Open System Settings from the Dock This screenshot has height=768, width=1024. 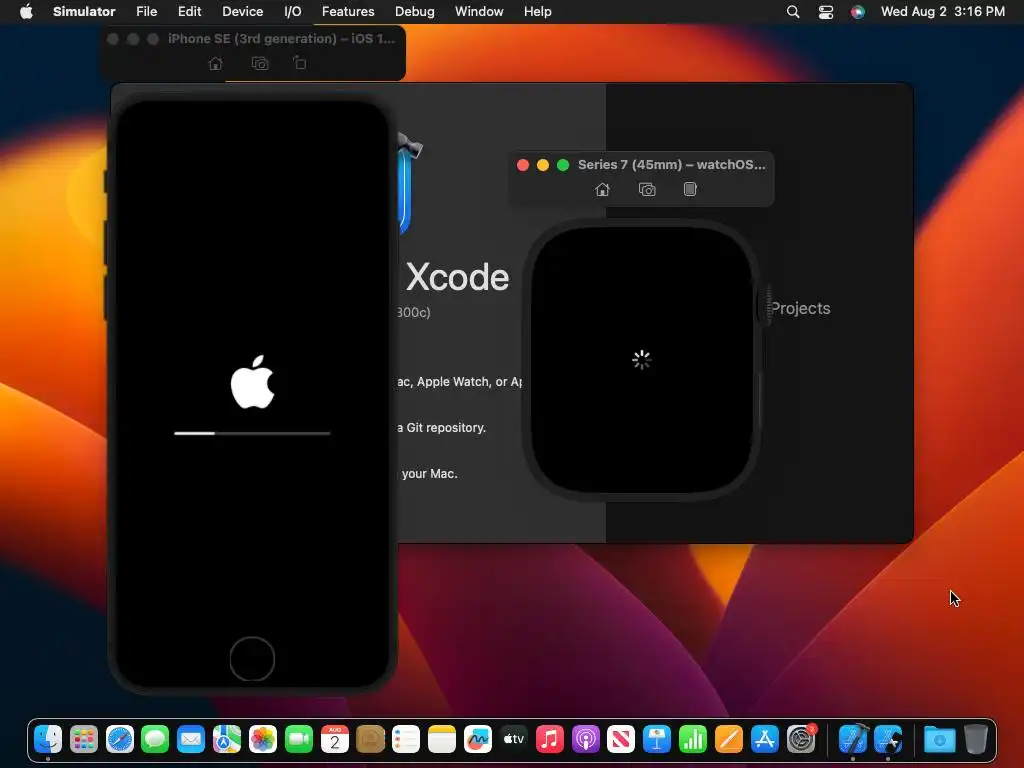click(x=801, y=739)
